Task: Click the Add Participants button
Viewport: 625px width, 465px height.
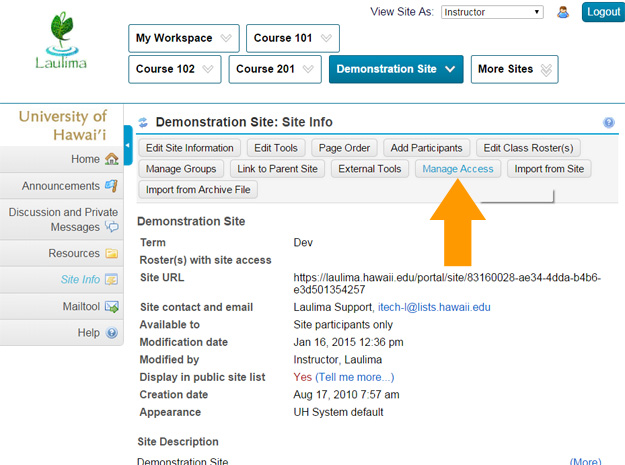Action: [426, 148]
